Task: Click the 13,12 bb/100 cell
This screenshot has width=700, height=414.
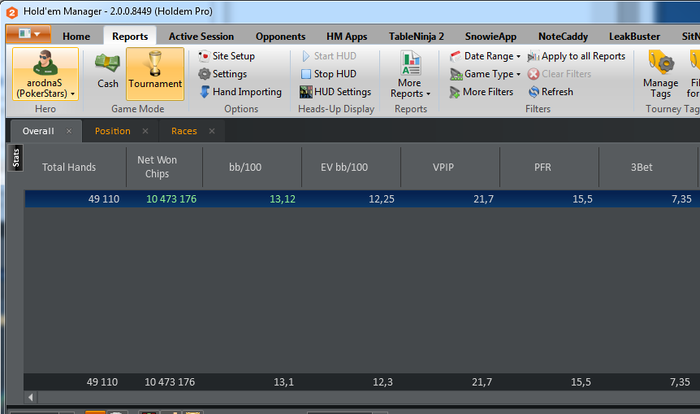Action: pyautogui.click(x=283, y=199)
